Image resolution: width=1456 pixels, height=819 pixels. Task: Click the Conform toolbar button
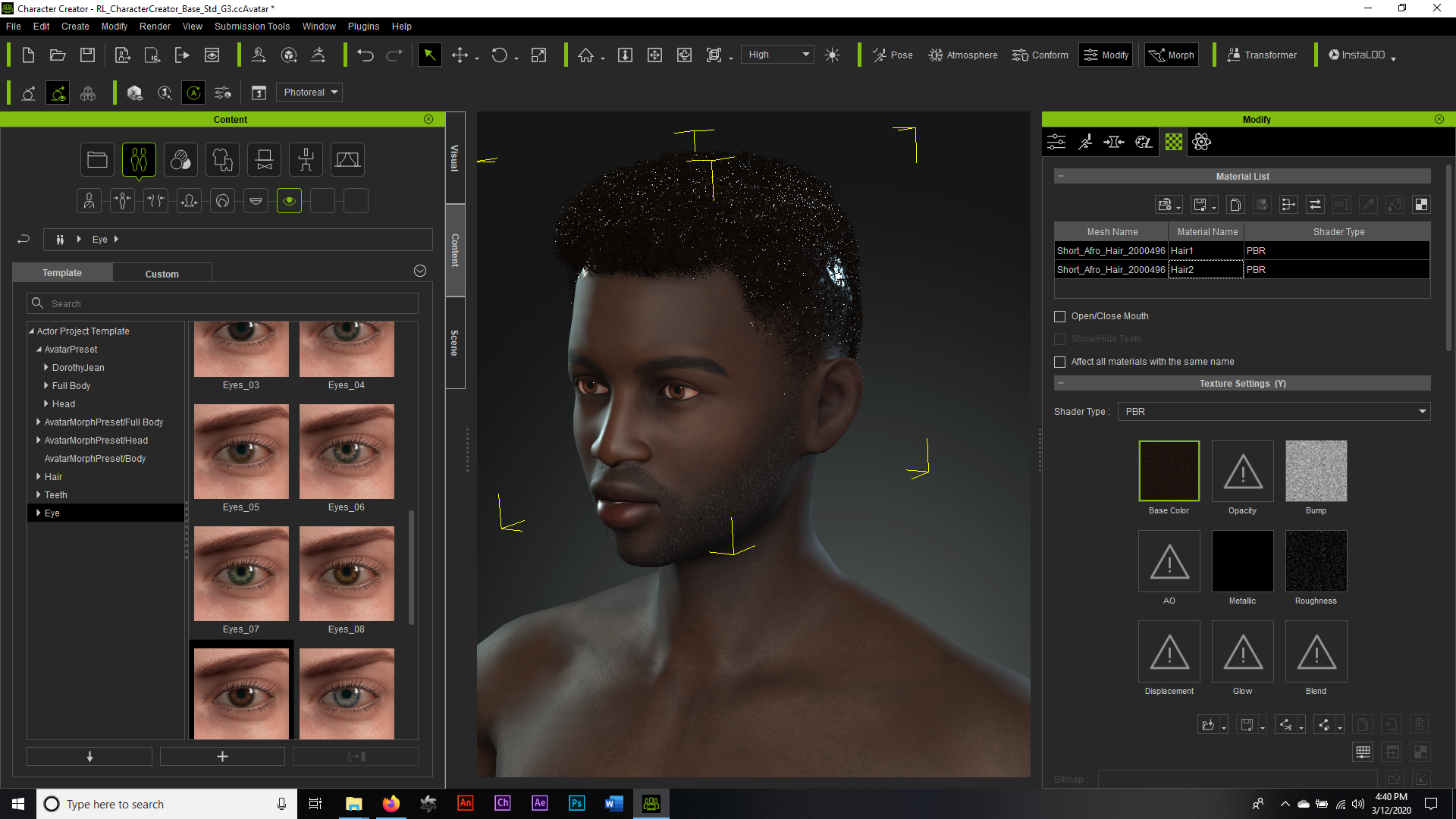(1040, 55)
